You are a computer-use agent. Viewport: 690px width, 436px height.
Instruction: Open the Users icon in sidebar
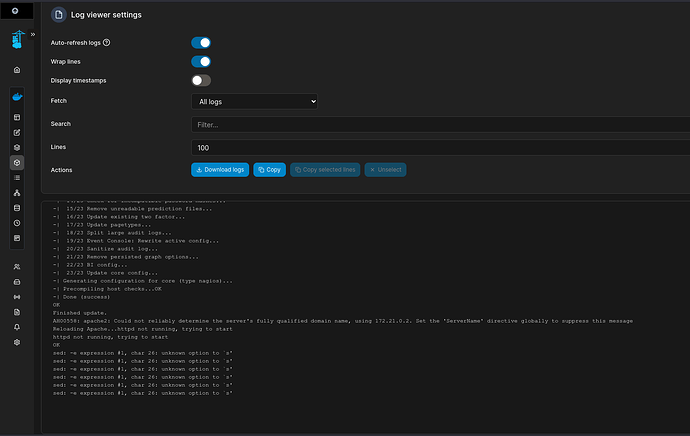click(16, 267)
